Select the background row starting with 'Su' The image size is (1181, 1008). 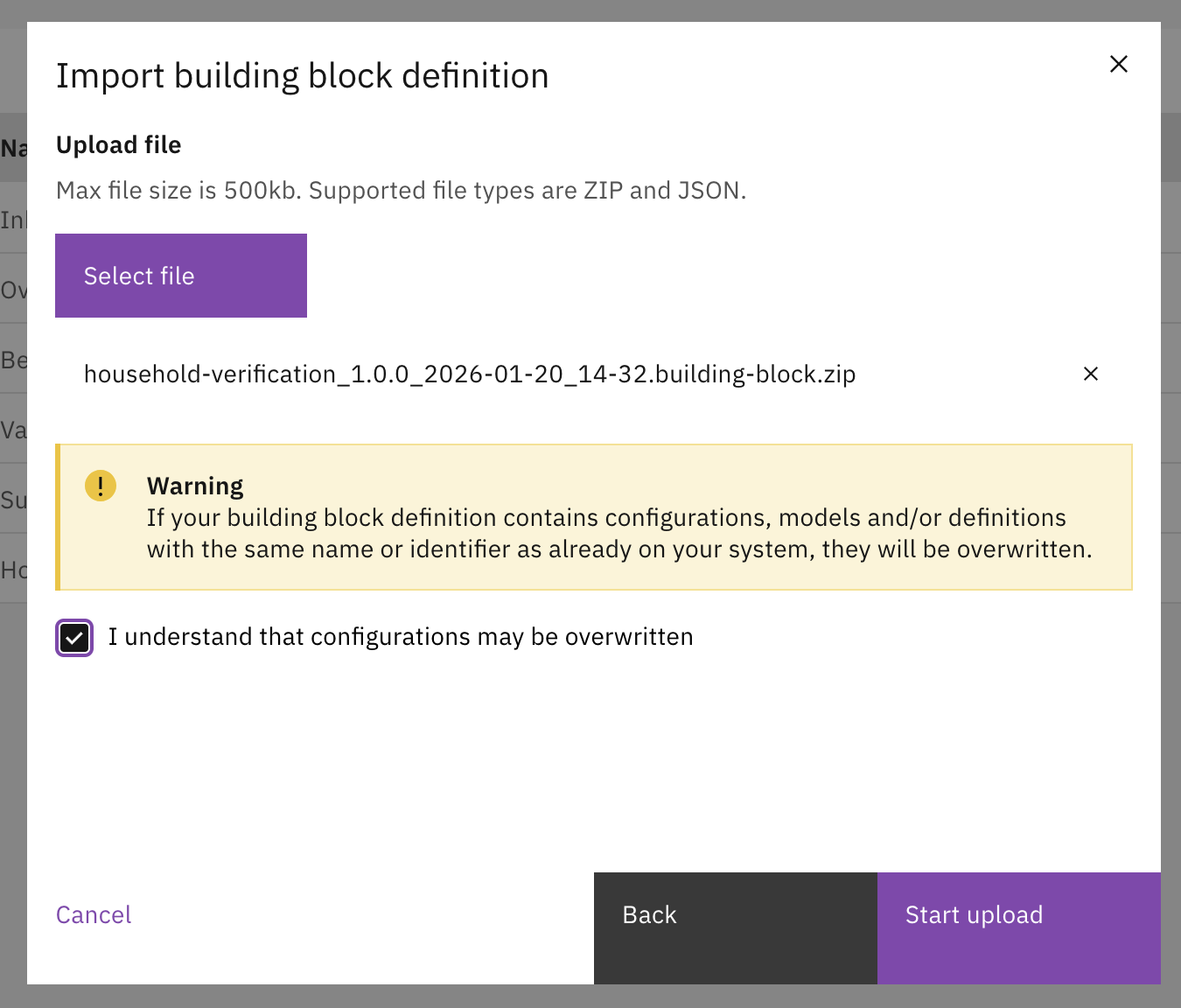(13, 500)
